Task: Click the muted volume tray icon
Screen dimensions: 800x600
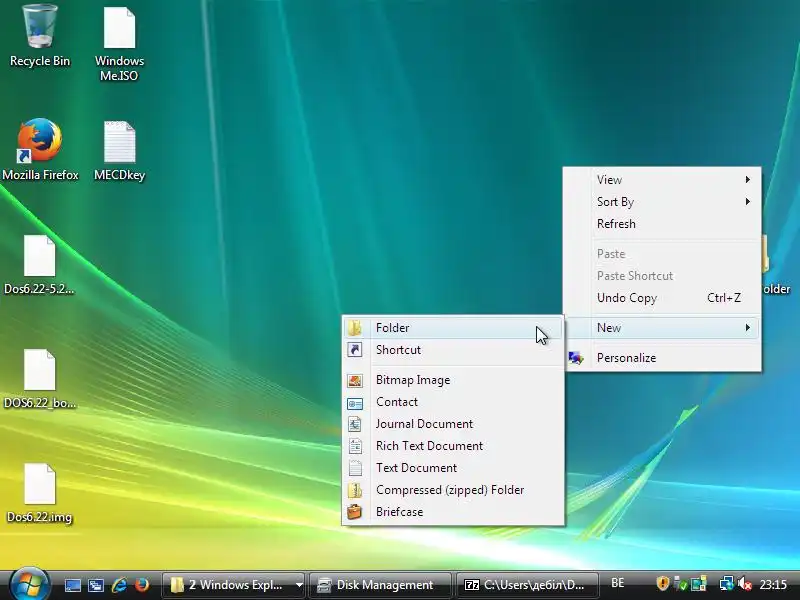Action: click(x=744, y=583)
